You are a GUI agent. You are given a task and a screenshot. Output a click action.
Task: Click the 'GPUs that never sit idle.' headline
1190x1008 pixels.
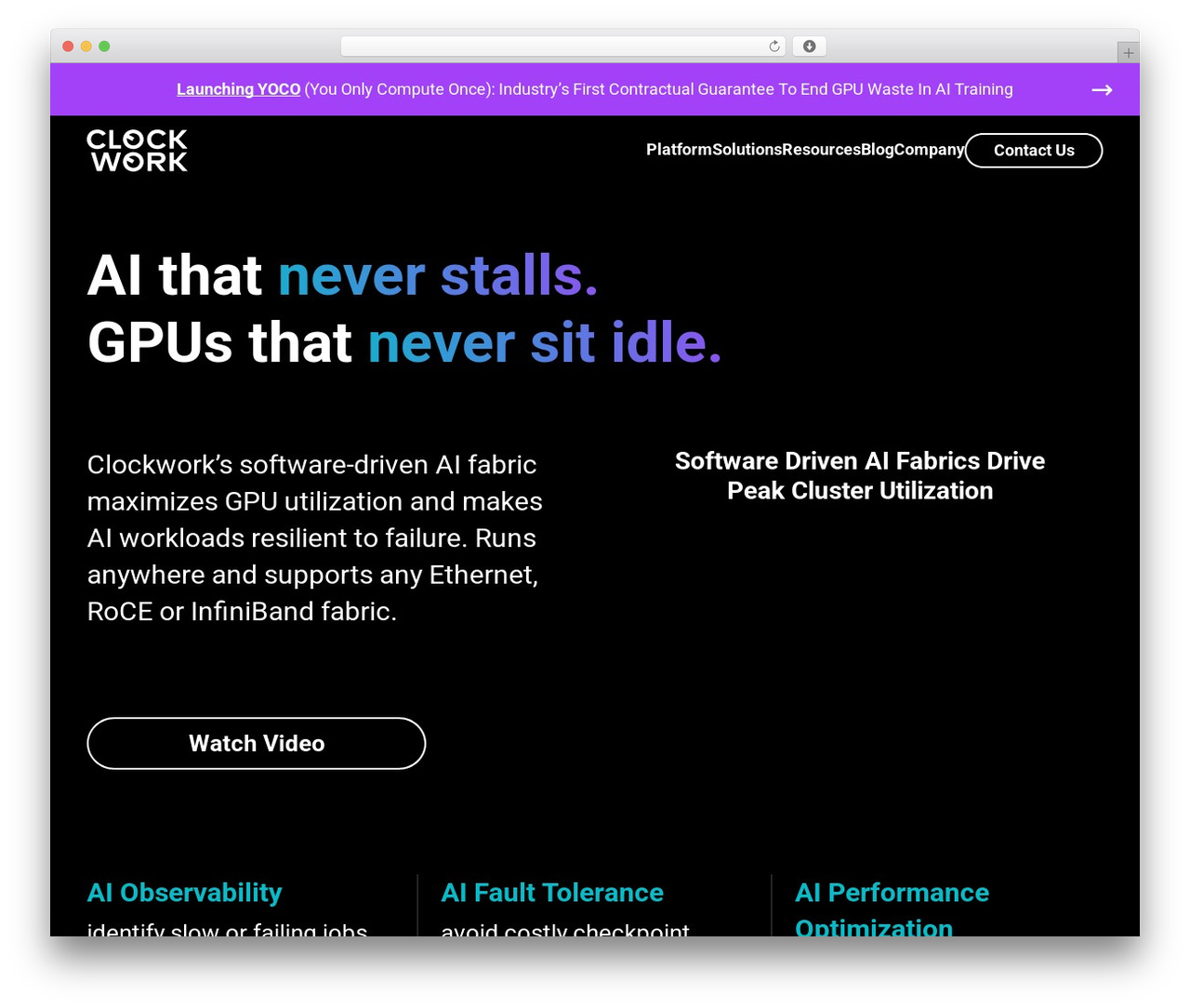pos(404,342)
